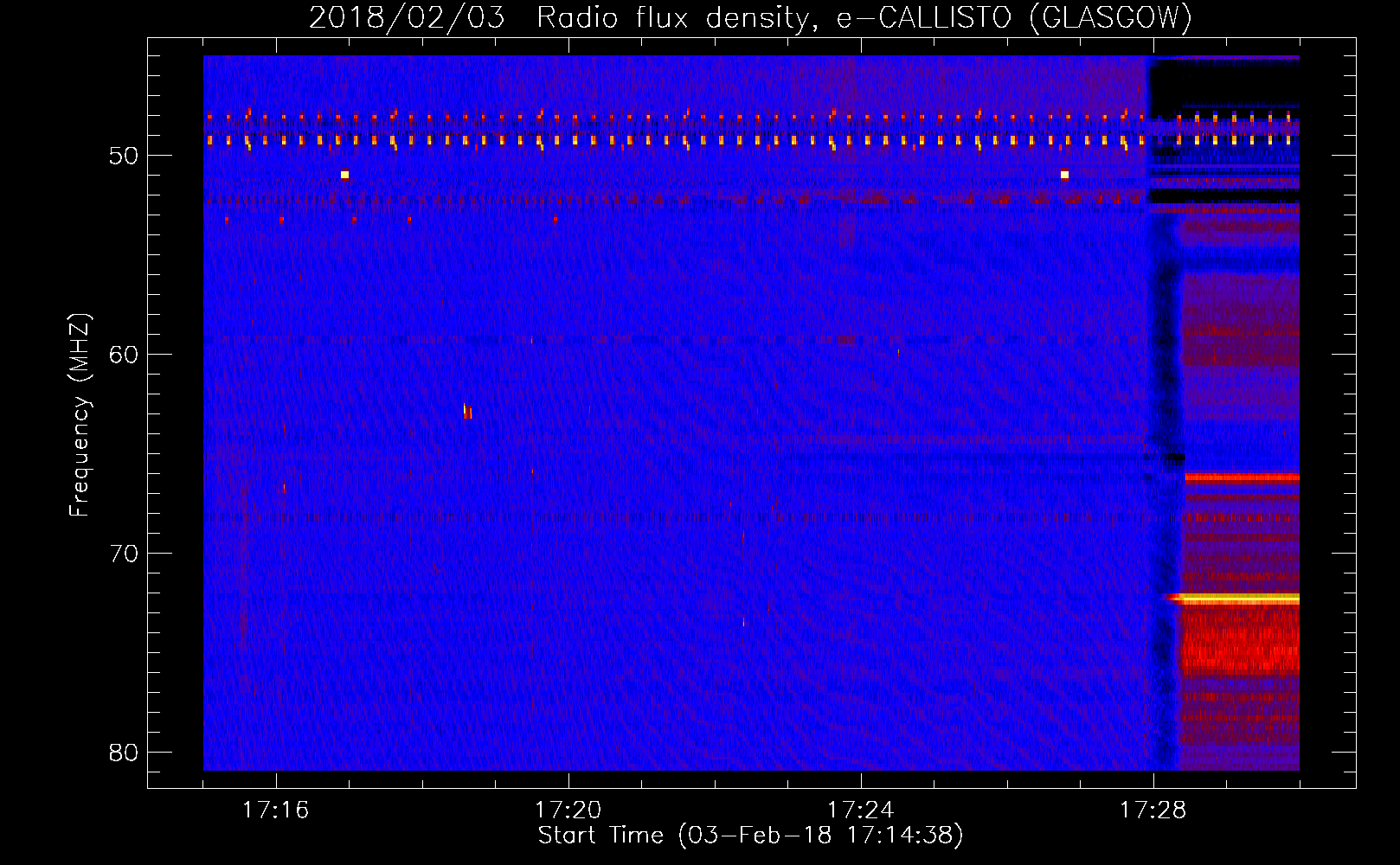
Task: Click the 17:28 time tick label
Action: [x=1153, y=811]
